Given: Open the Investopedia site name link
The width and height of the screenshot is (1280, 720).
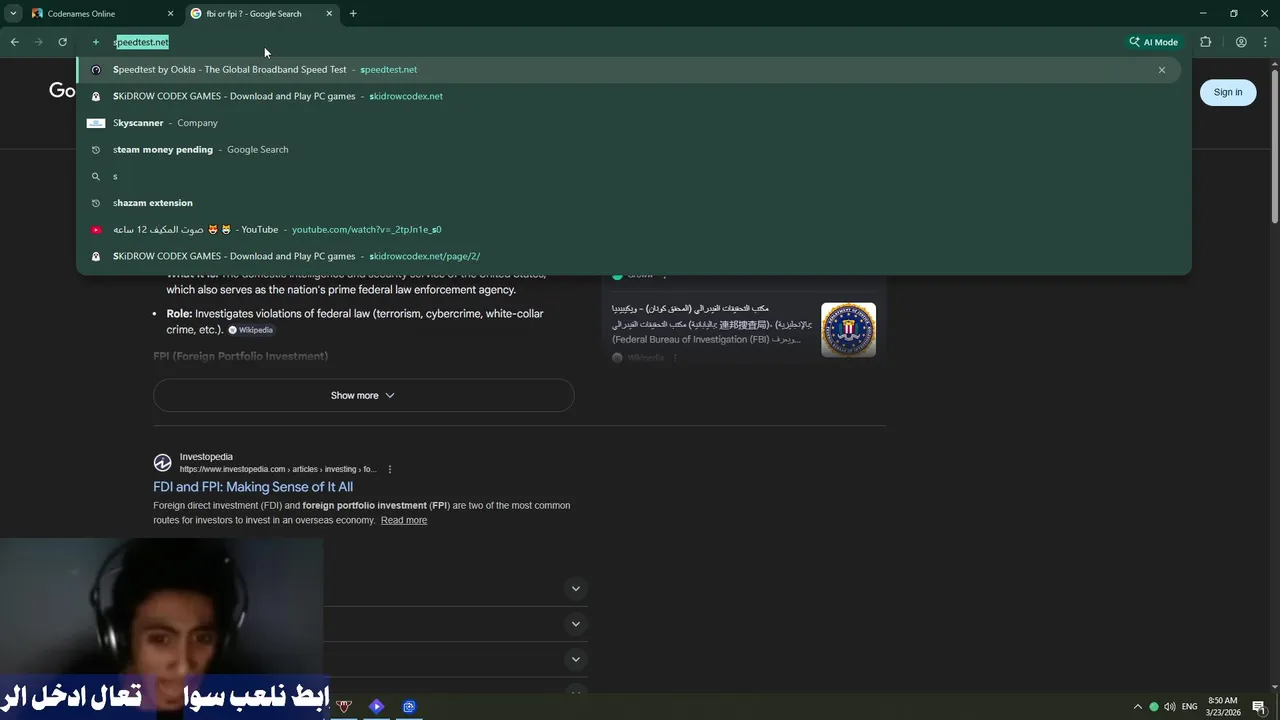Looking at the screenshot, I should pyautogui.click(x=206, y=457).
